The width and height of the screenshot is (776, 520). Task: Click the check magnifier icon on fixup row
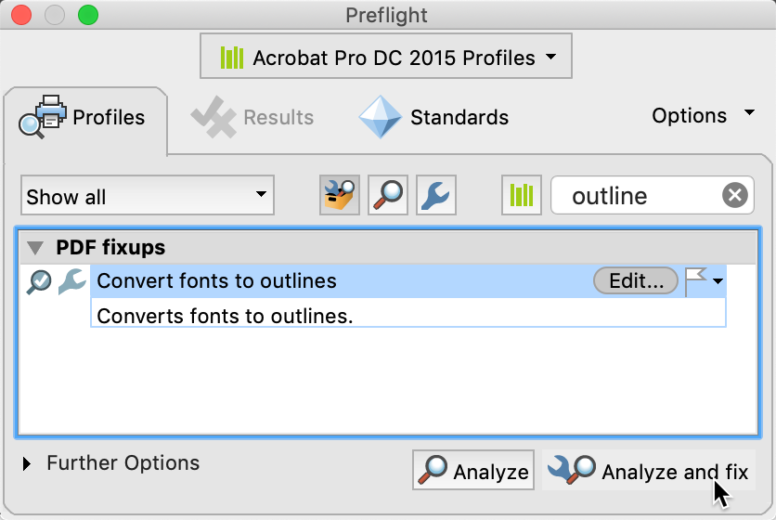pyautogui.click(x=39, y=282)
